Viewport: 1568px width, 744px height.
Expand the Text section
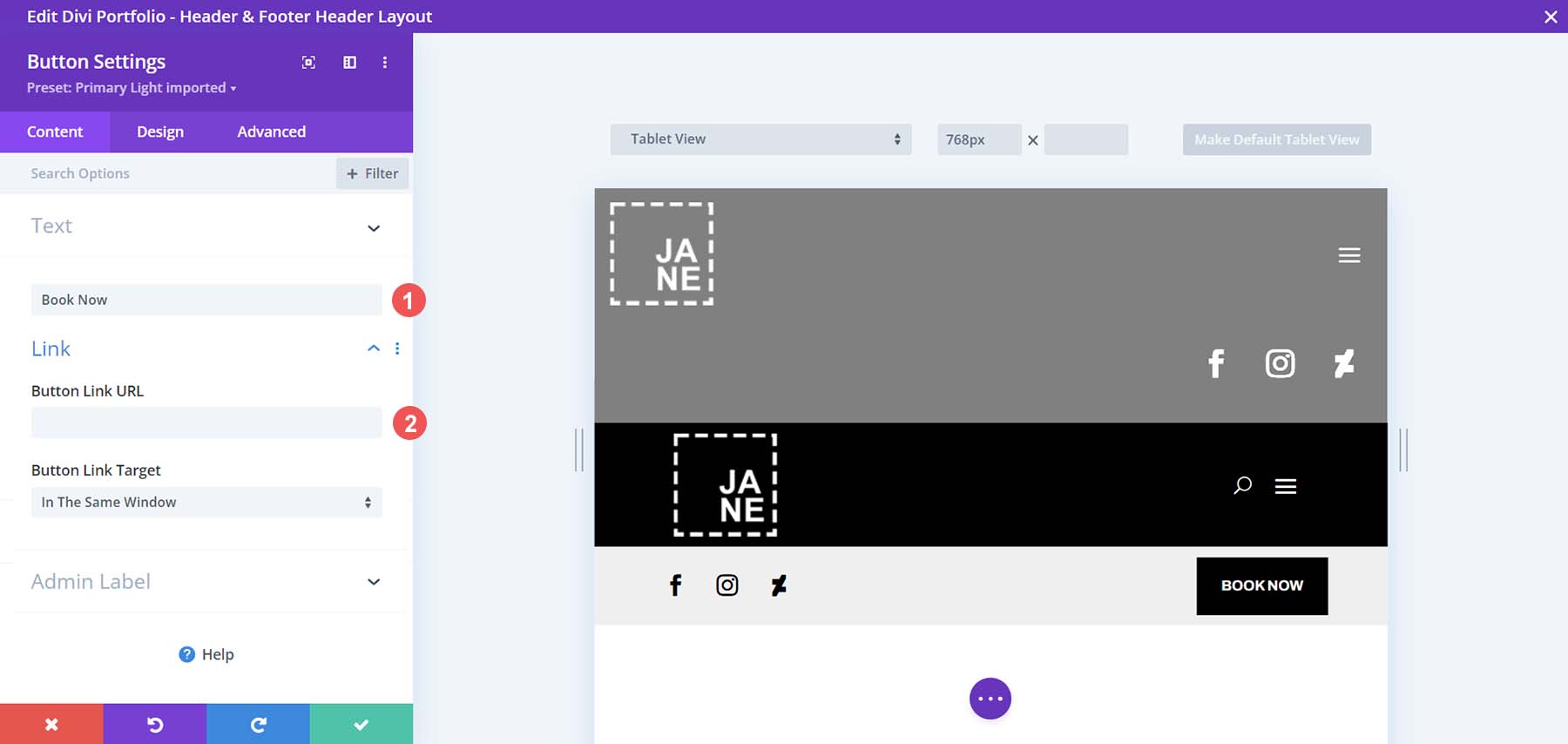374,228
